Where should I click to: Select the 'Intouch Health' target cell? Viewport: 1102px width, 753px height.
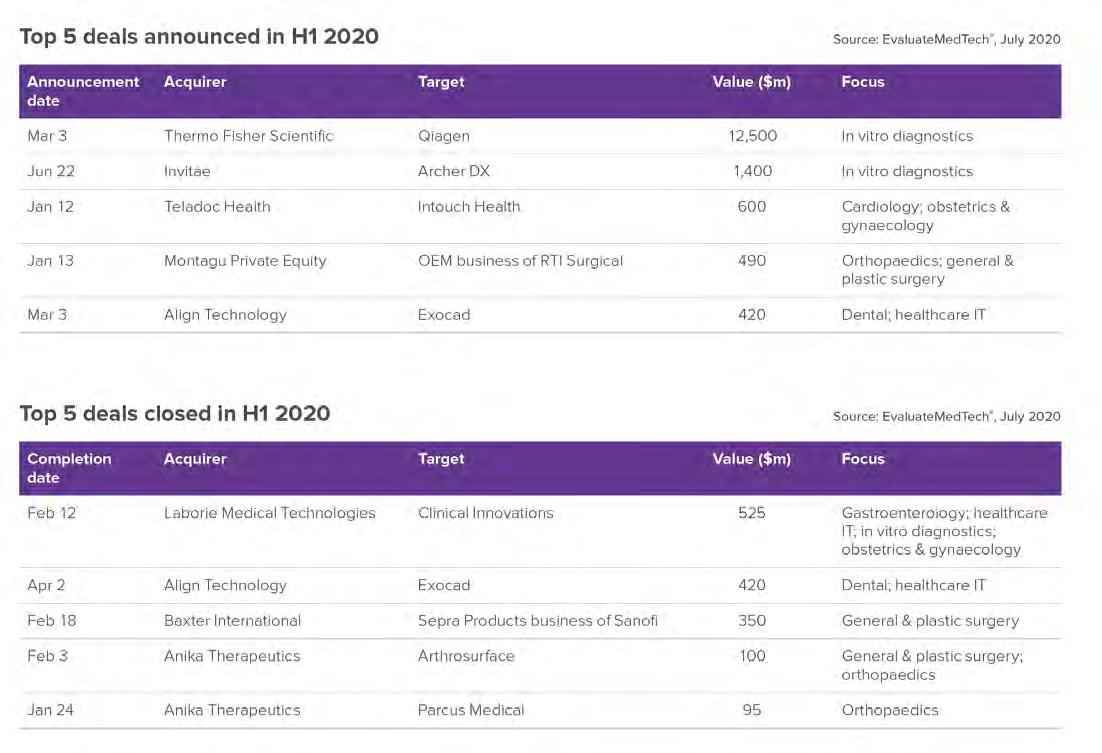pos(469,207)
